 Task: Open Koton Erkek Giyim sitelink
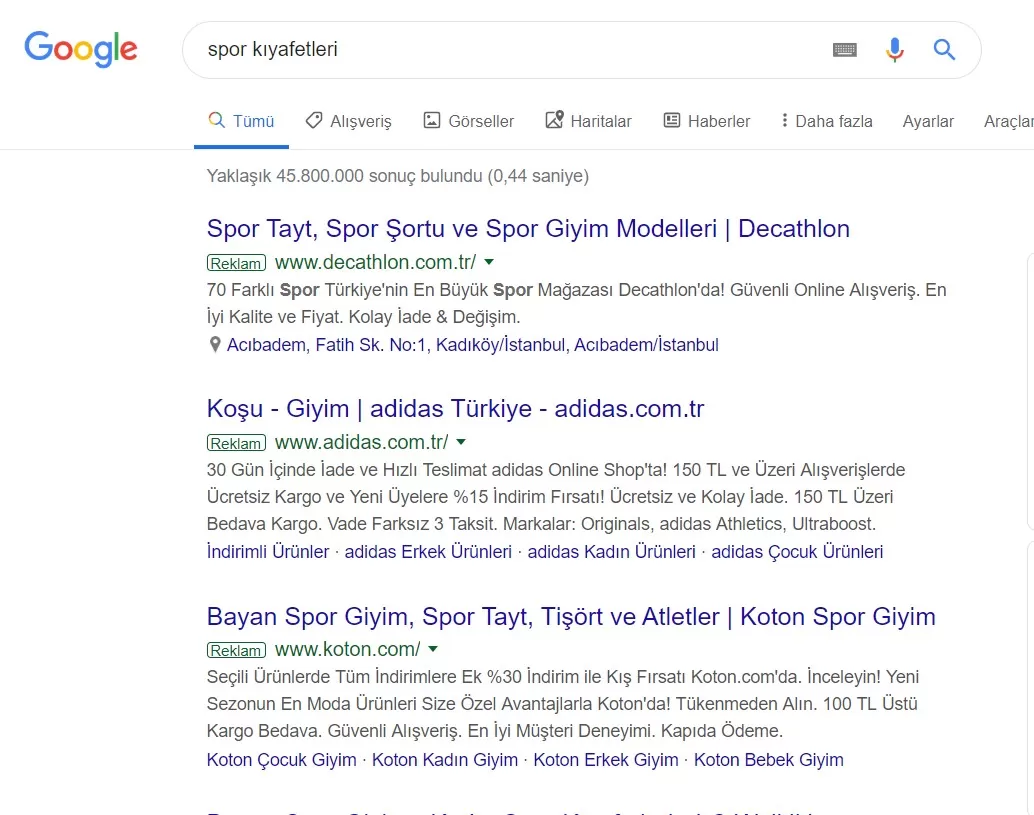(605, 760)
